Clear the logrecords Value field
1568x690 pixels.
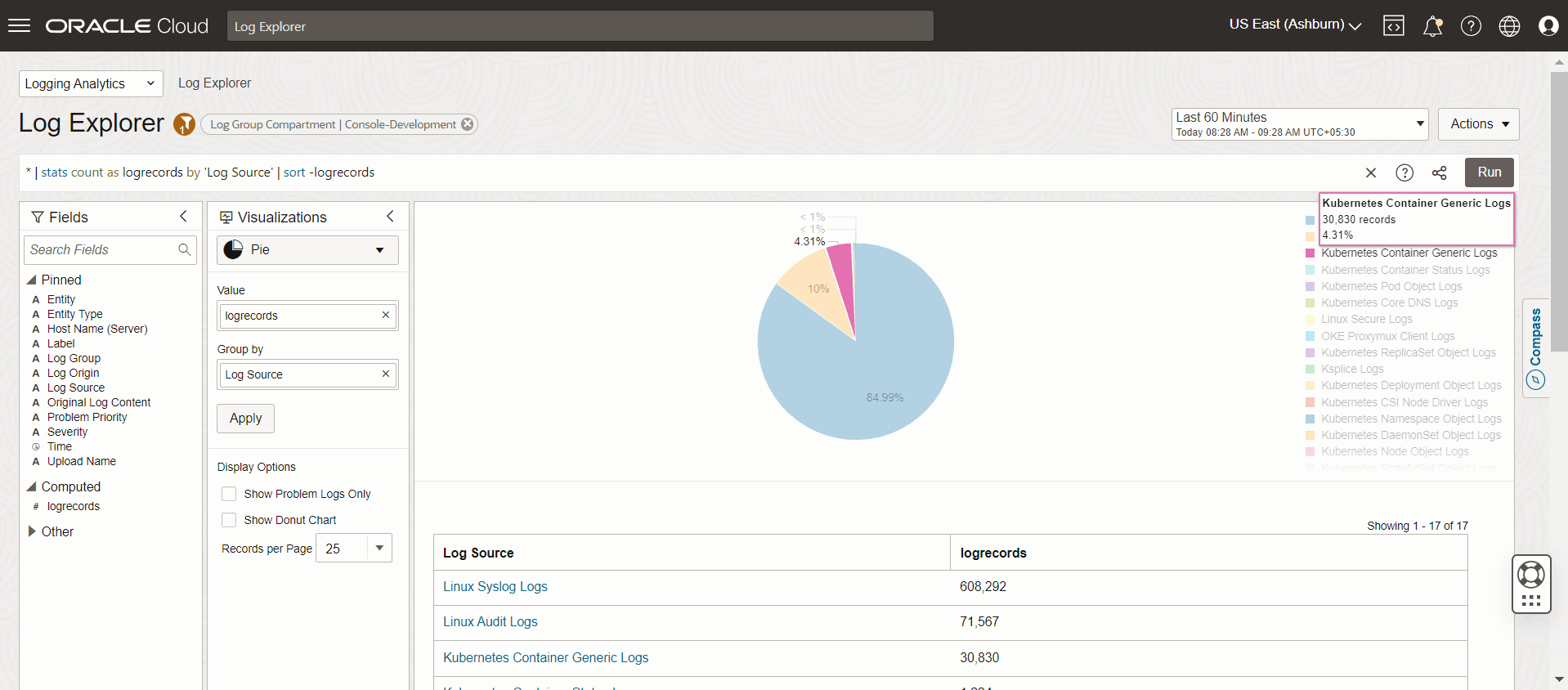[x=386, y=315]
